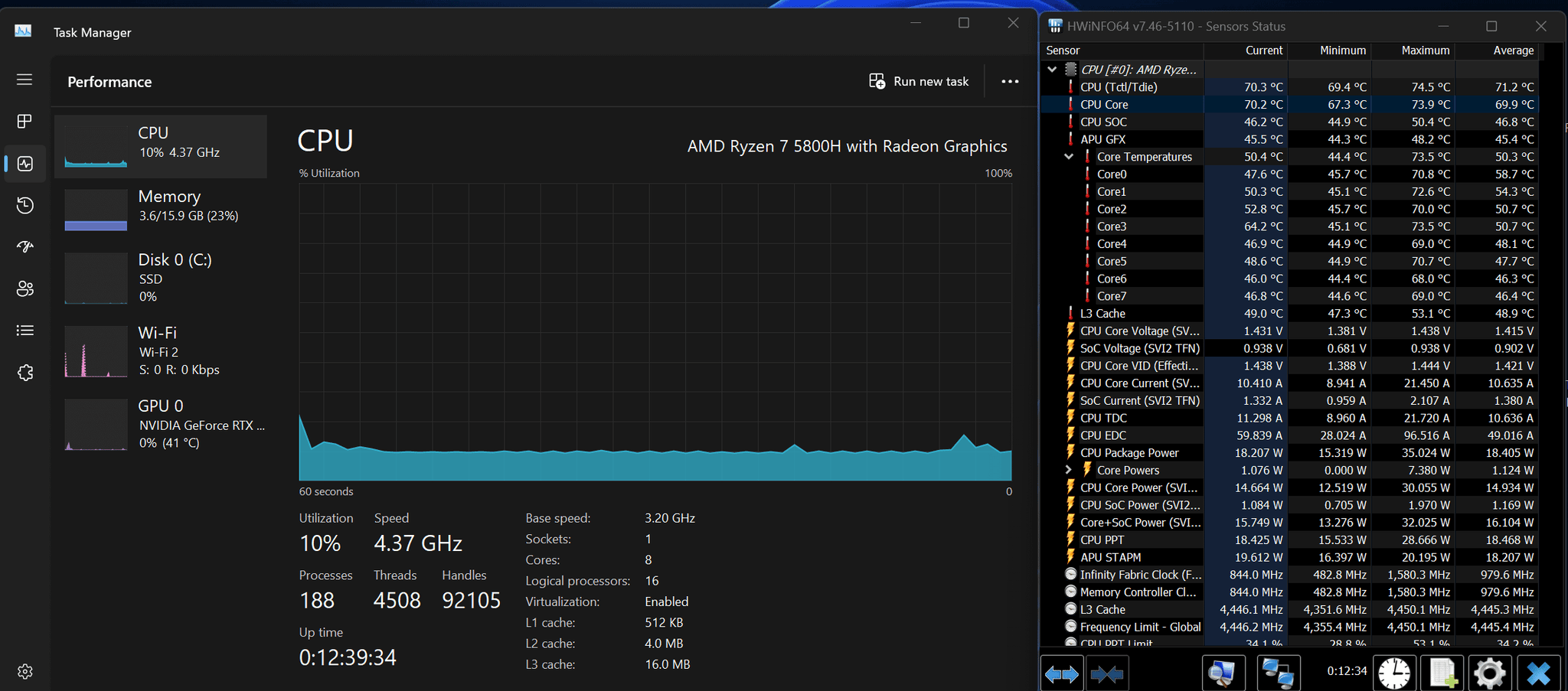Viewport: 1568px width, 691px height.
Task: Click HWiNFO collapse columns arrows button
Action: tap(1107, 673)
